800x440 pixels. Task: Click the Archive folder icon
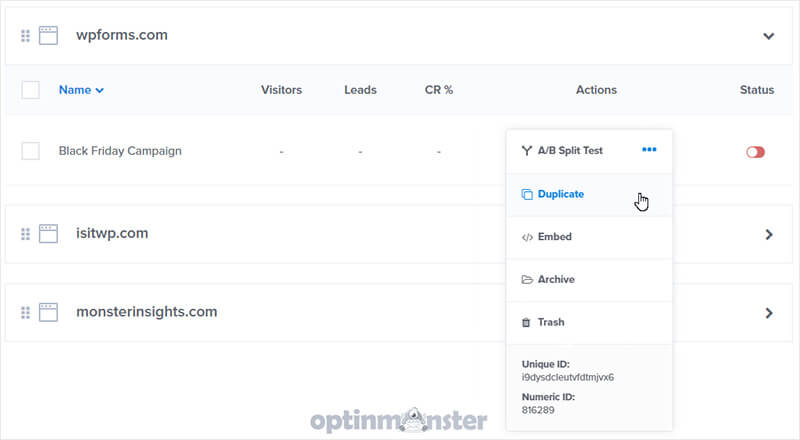[x=527, y=280]
